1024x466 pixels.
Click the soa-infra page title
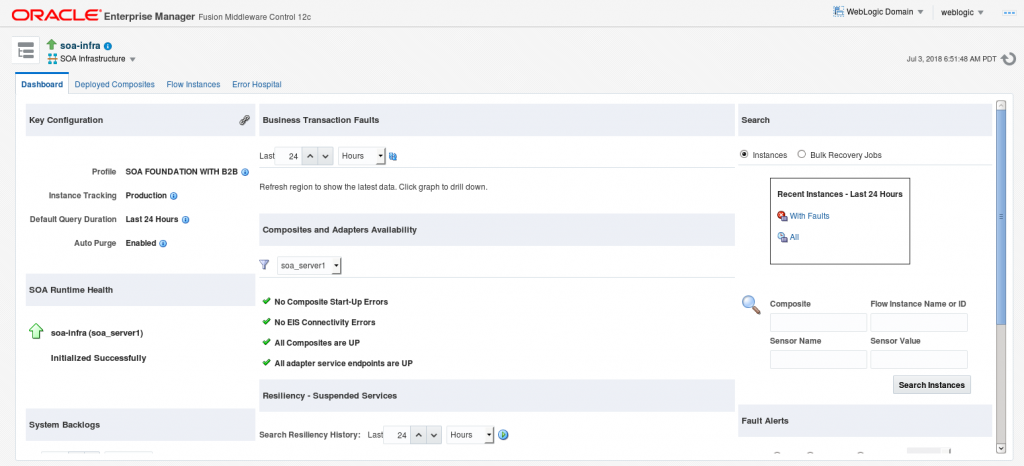[80, 46]
